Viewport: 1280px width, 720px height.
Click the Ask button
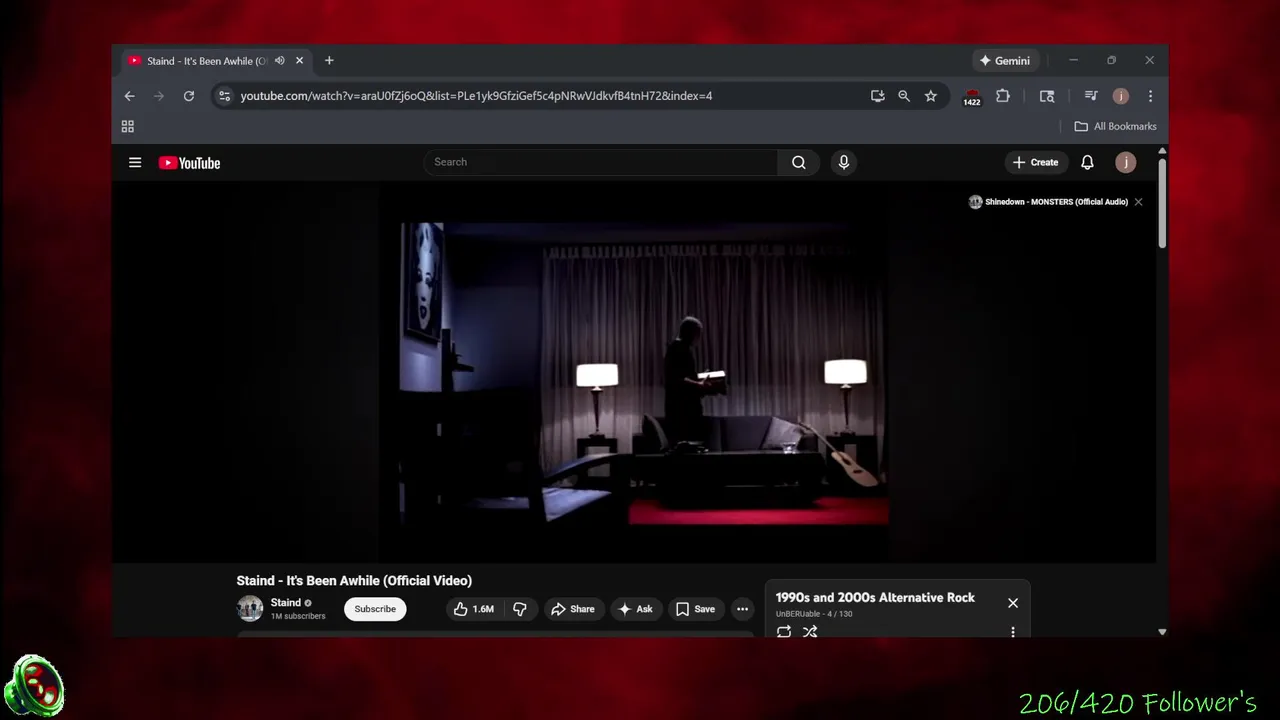(636, 609)
